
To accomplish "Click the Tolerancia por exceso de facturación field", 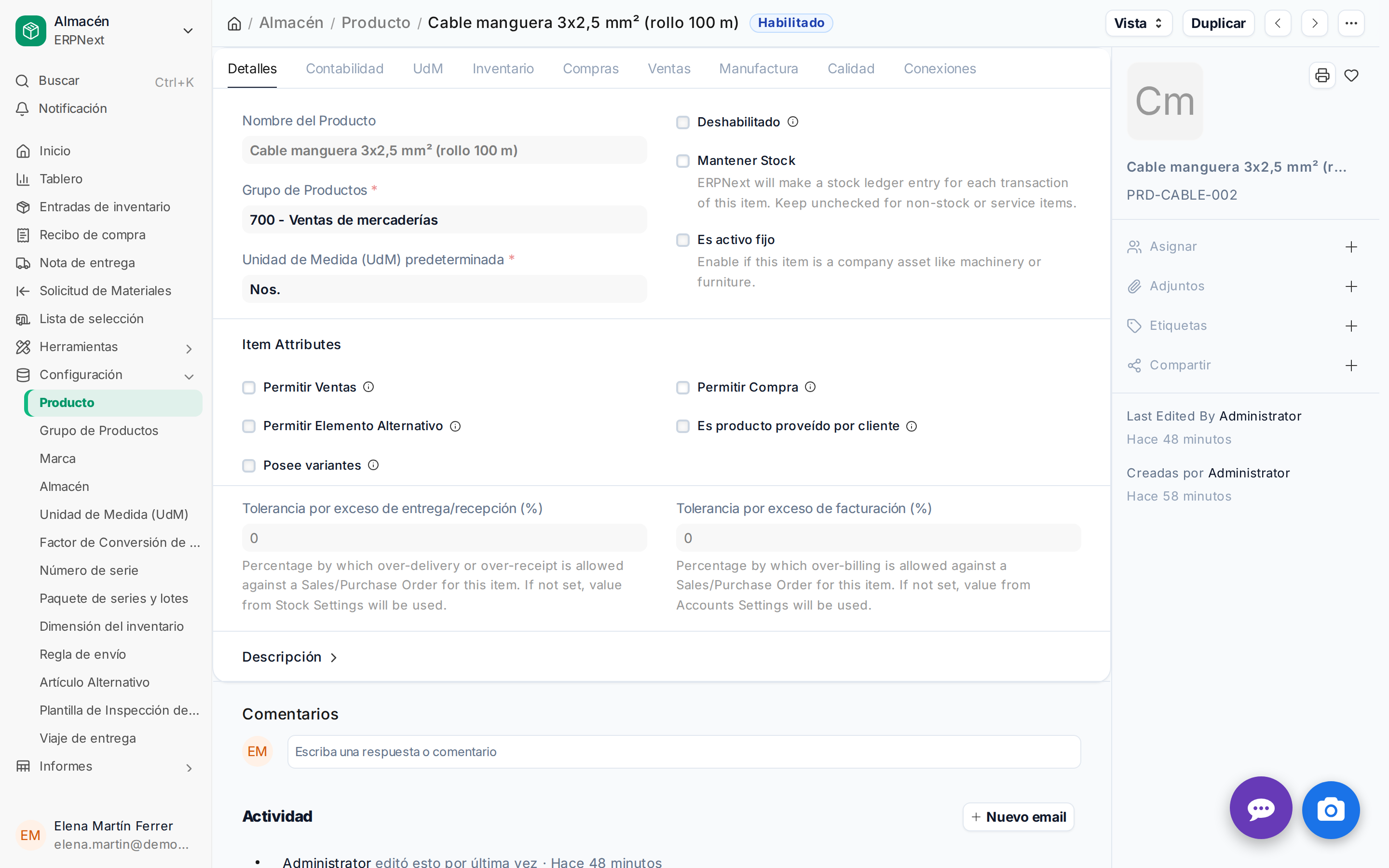I will pyautogui.click(x=878, y=538).
